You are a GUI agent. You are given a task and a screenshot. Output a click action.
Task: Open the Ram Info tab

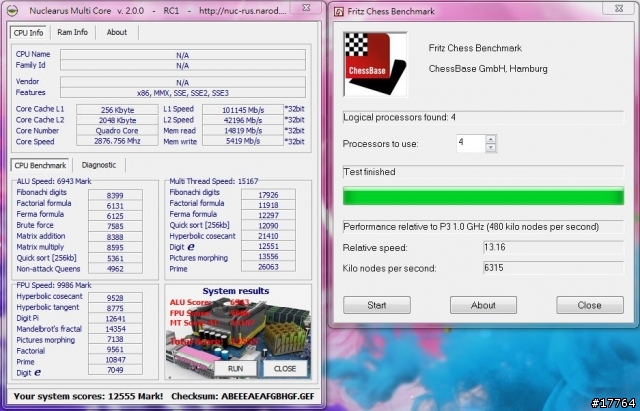coord(73,32)
